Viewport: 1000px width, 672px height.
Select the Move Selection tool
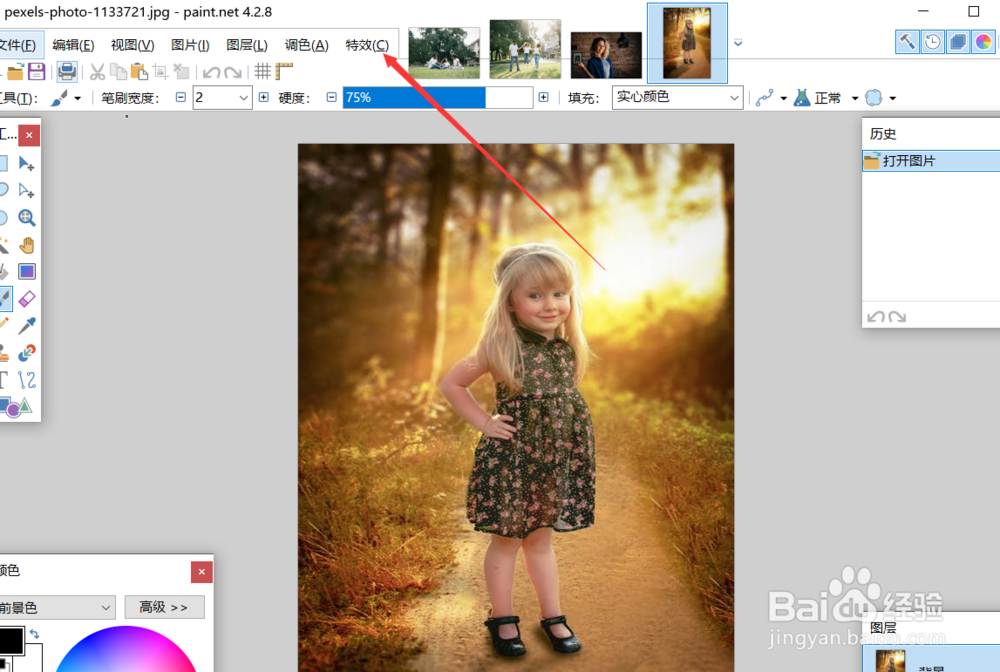click(x=27, y=191)
